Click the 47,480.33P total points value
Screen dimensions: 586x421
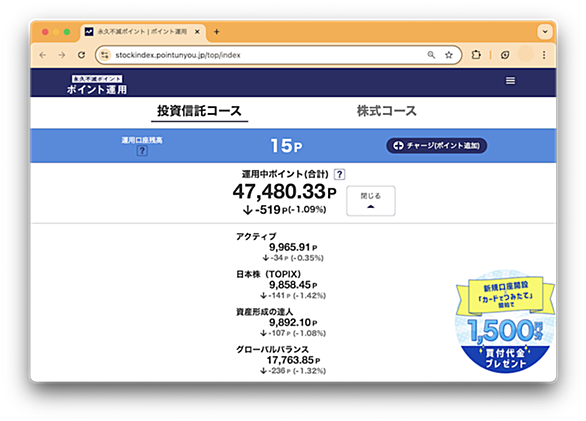284,191
